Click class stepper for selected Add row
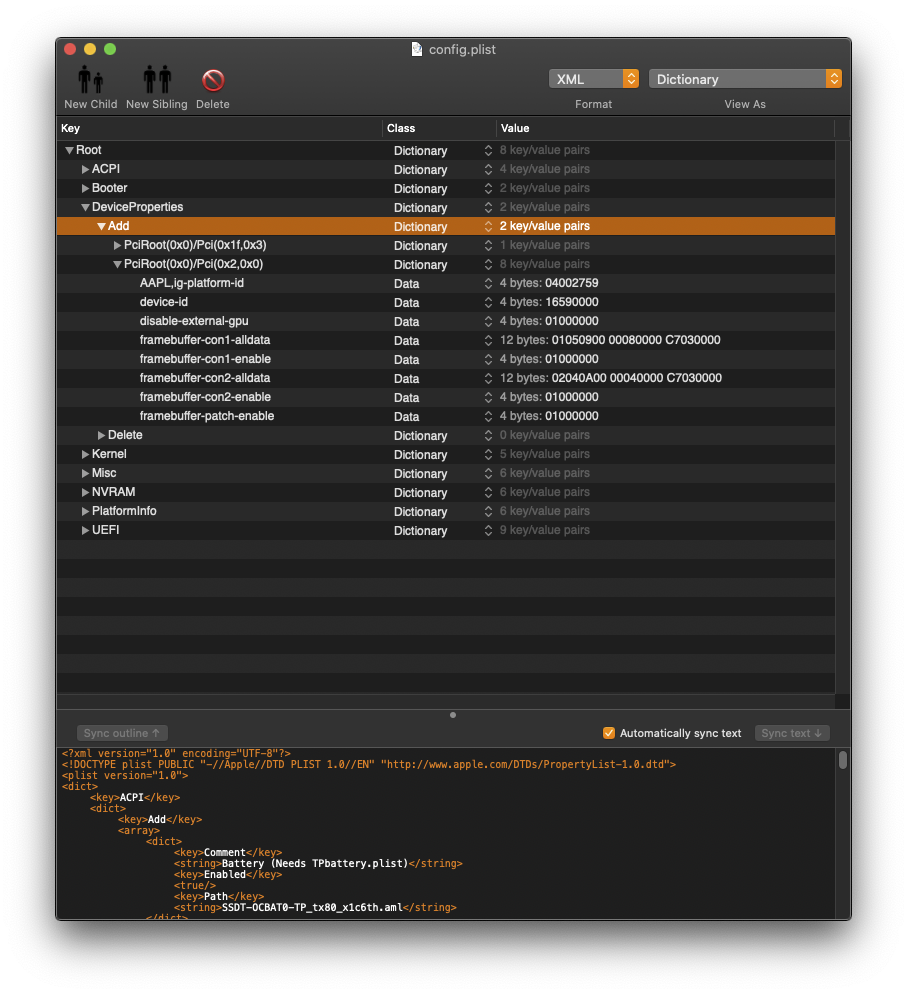Image resolution: width=907 pixels, height=994 pixels. (x=488, y=226)
